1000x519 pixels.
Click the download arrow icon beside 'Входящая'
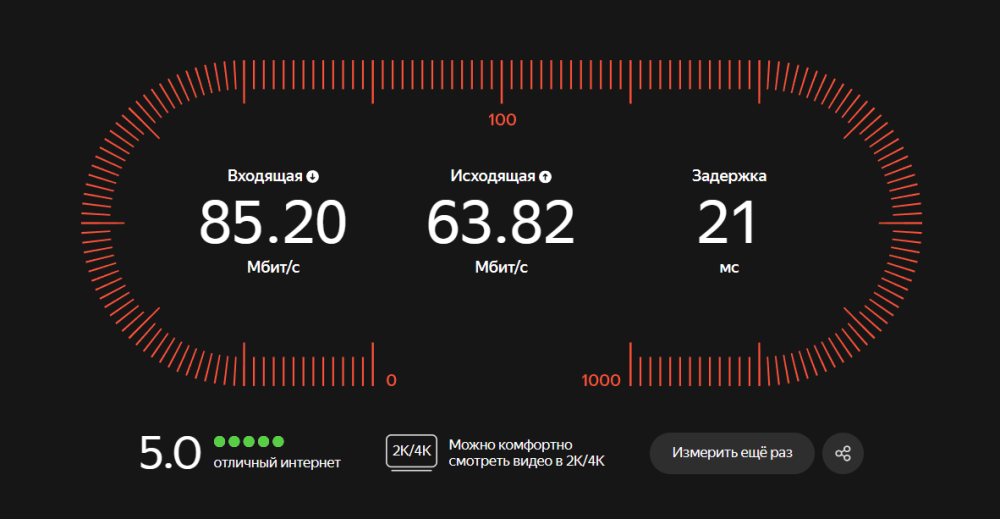click(312, 177)
